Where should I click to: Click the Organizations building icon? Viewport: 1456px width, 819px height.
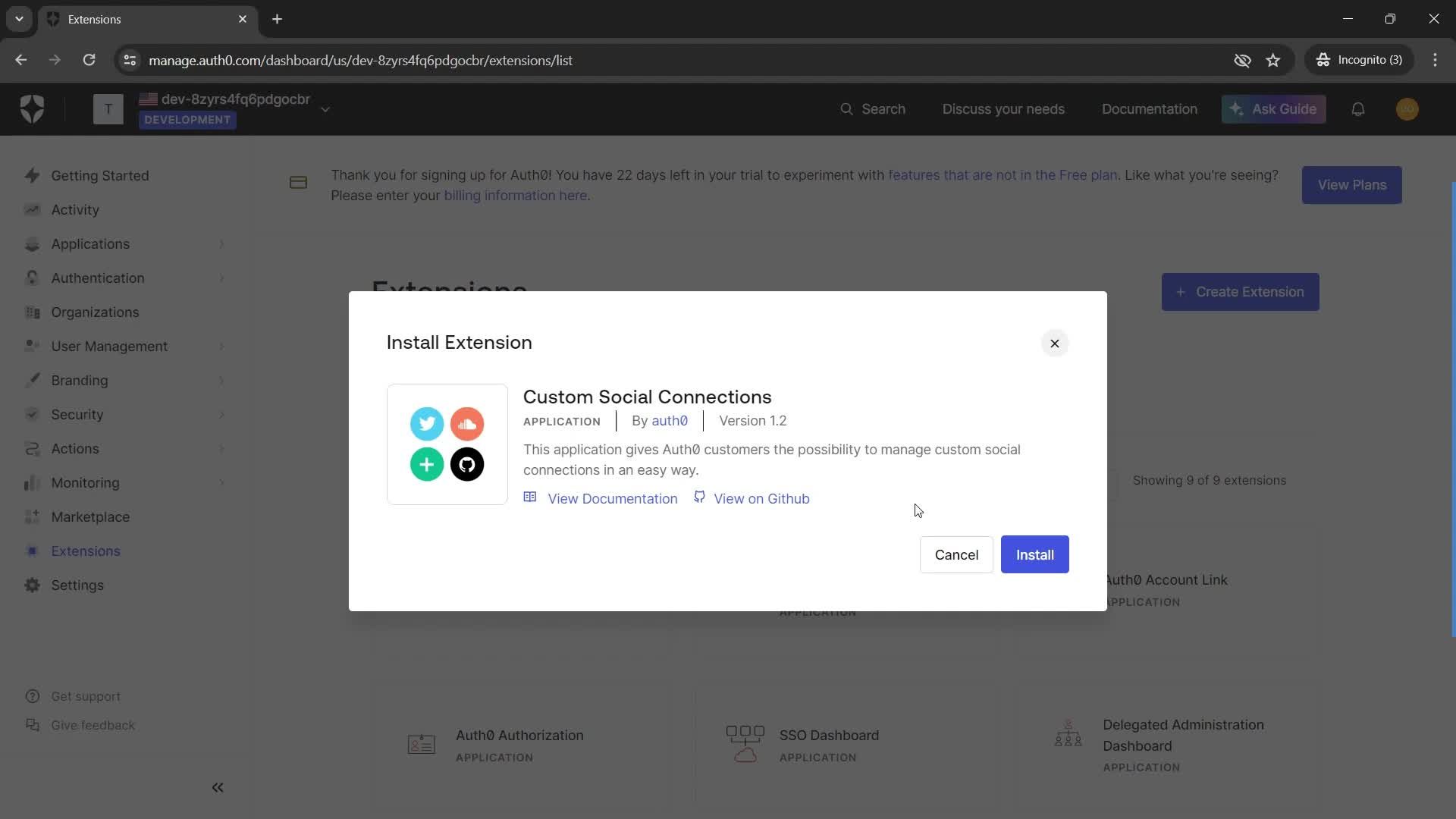click(32, 312)
